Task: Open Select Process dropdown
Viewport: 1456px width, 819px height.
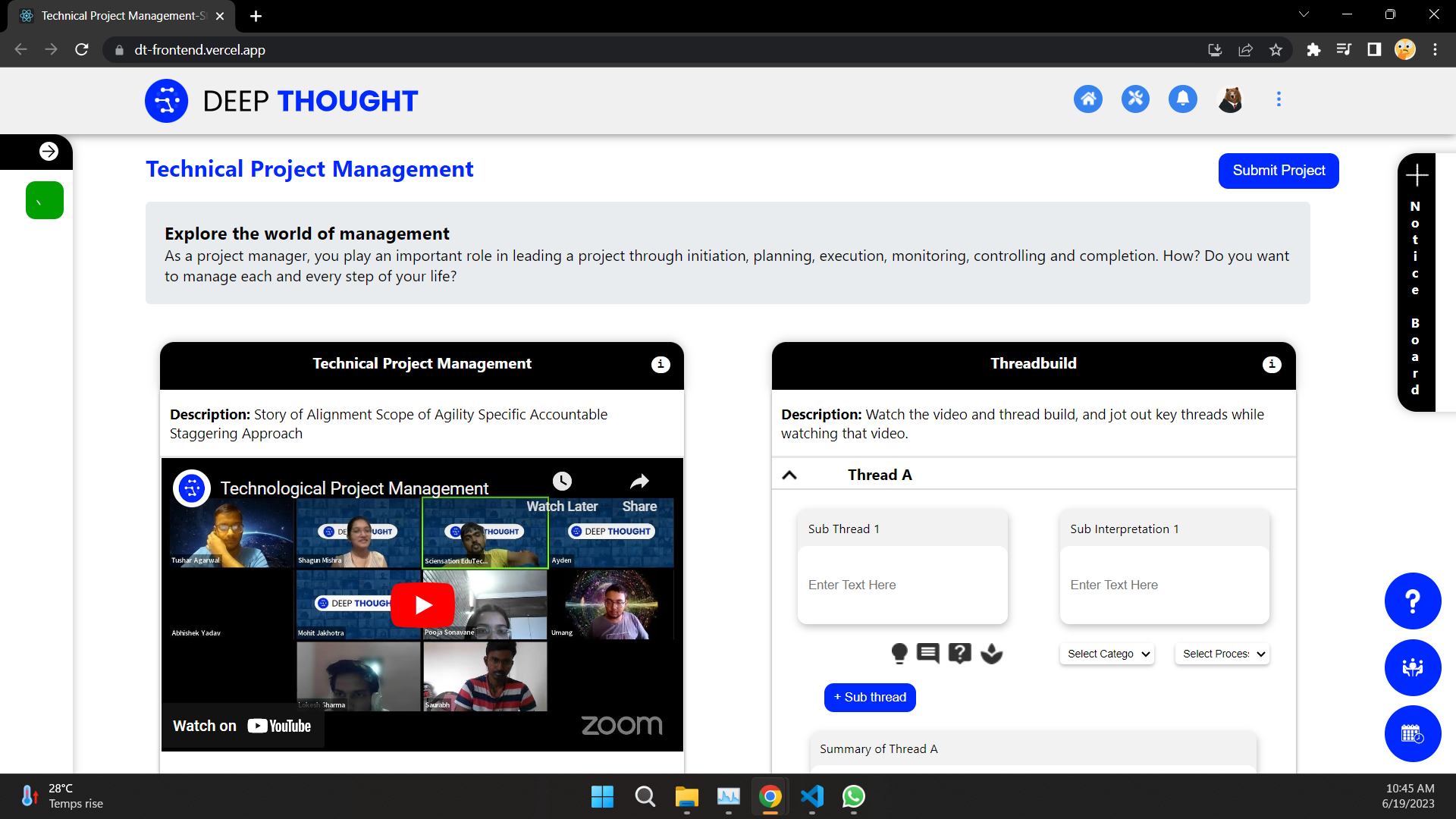Action: click(x=1222, y=654)
